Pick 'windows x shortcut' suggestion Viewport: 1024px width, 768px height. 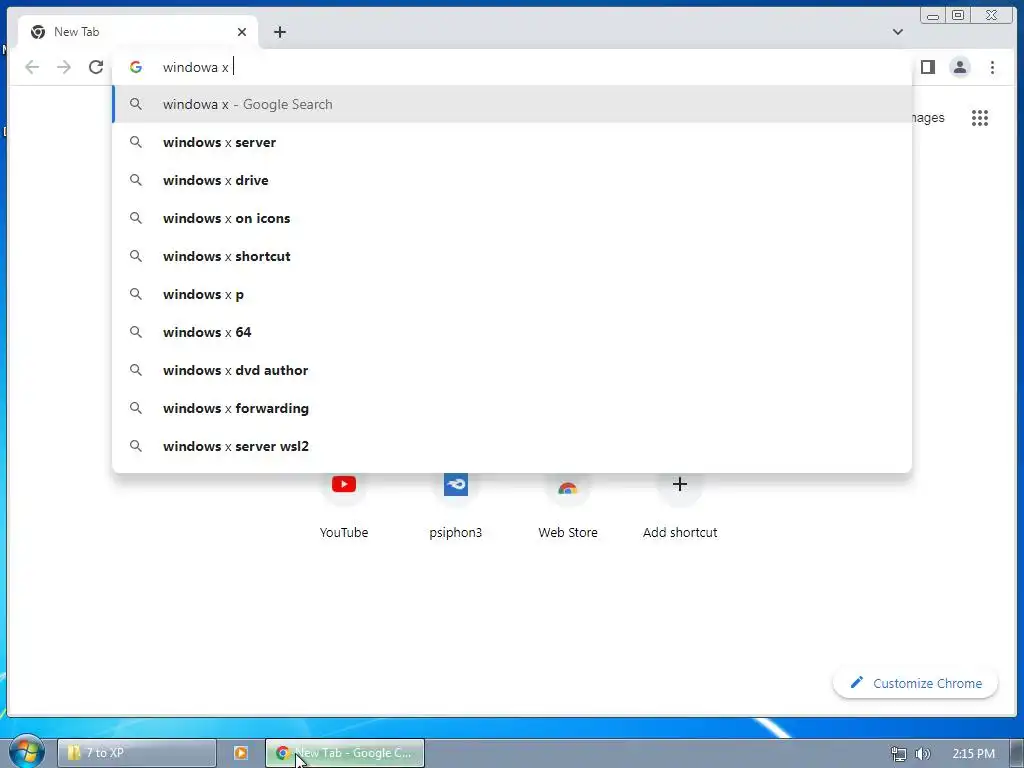(x=512, y=256)
